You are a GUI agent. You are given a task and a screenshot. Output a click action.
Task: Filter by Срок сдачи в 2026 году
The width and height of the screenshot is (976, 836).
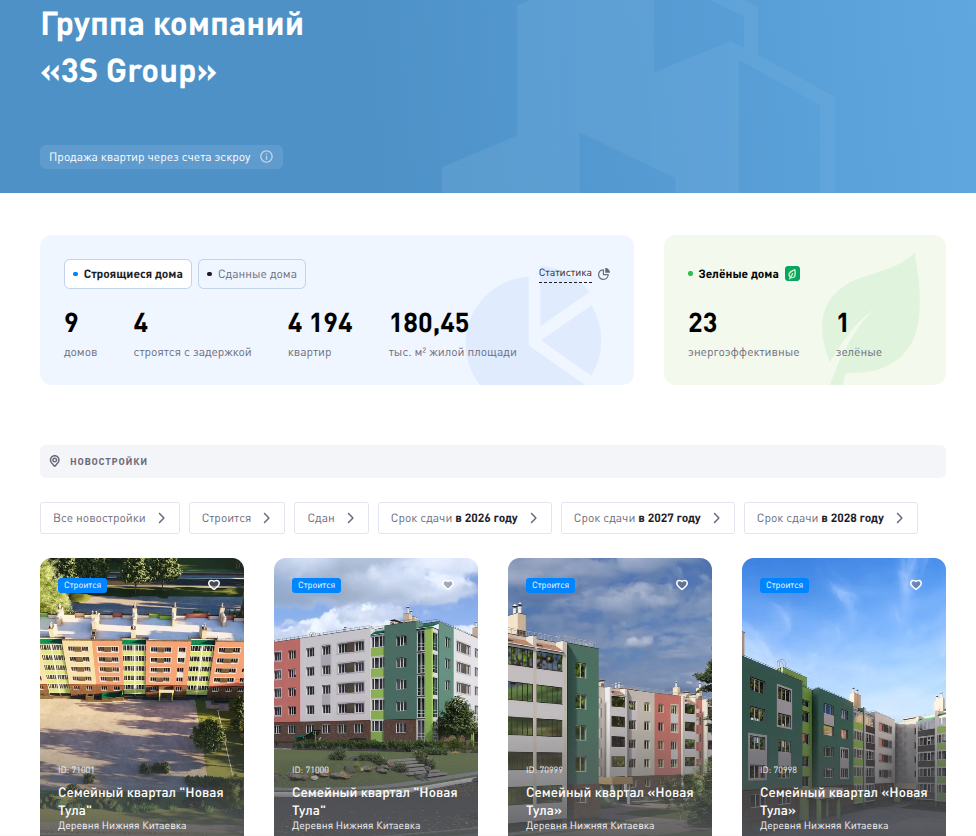(464, 518)
